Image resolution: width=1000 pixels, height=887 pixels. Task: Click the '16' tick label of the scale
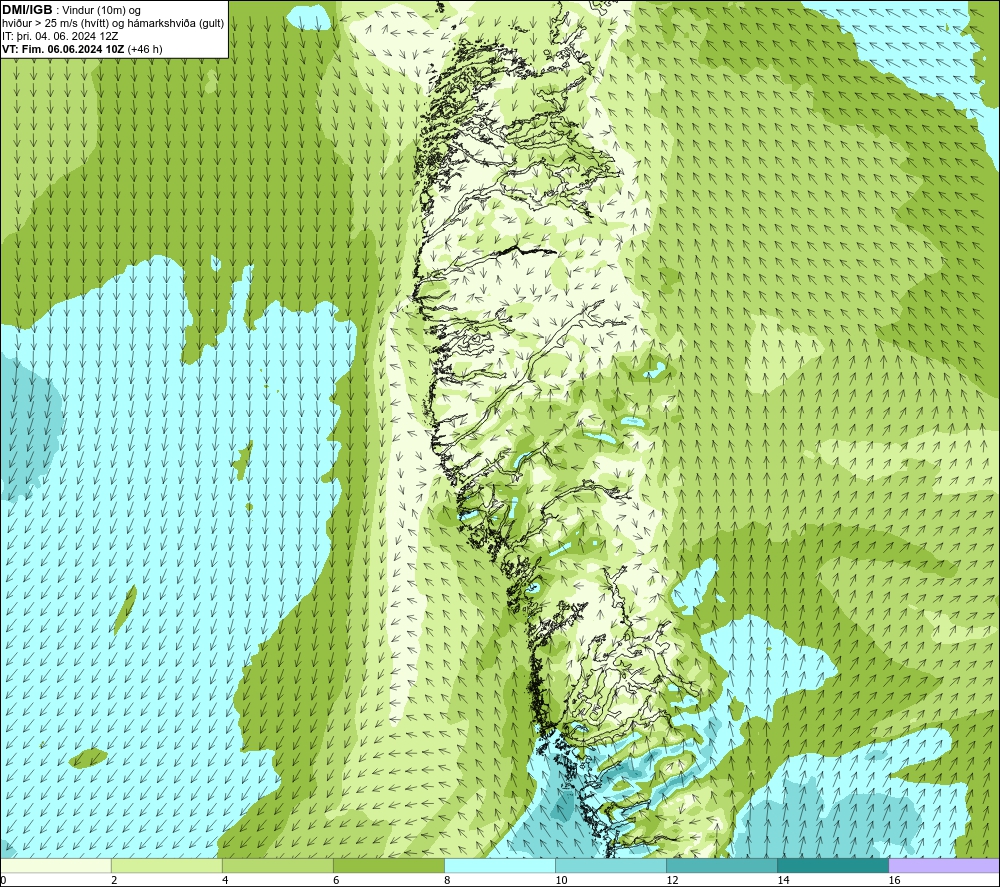(x=893, y=881)
